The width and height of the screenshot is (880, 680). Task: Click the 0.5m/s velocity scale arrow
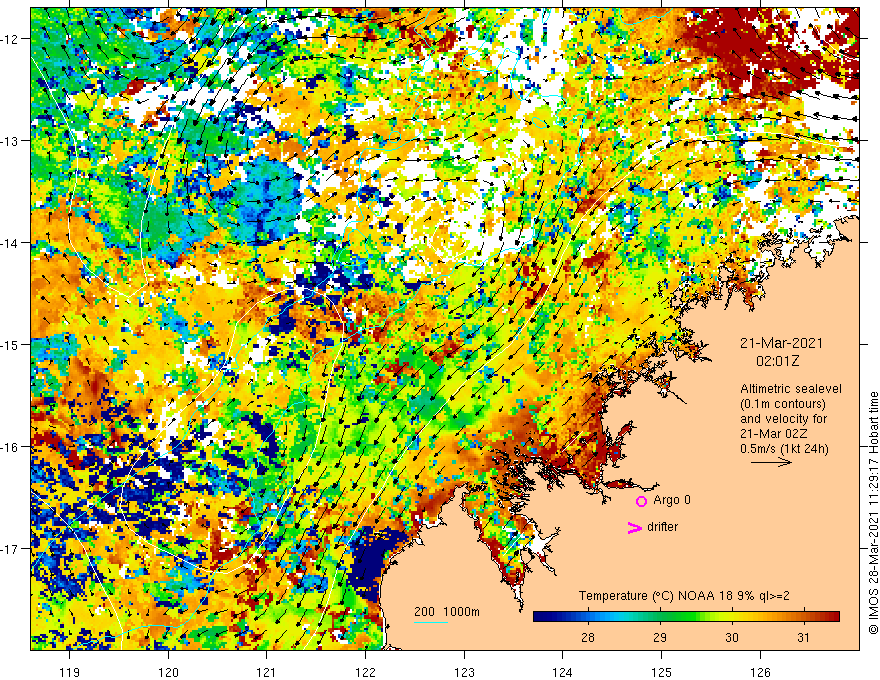pyautogui.click(x=771, y=462)
